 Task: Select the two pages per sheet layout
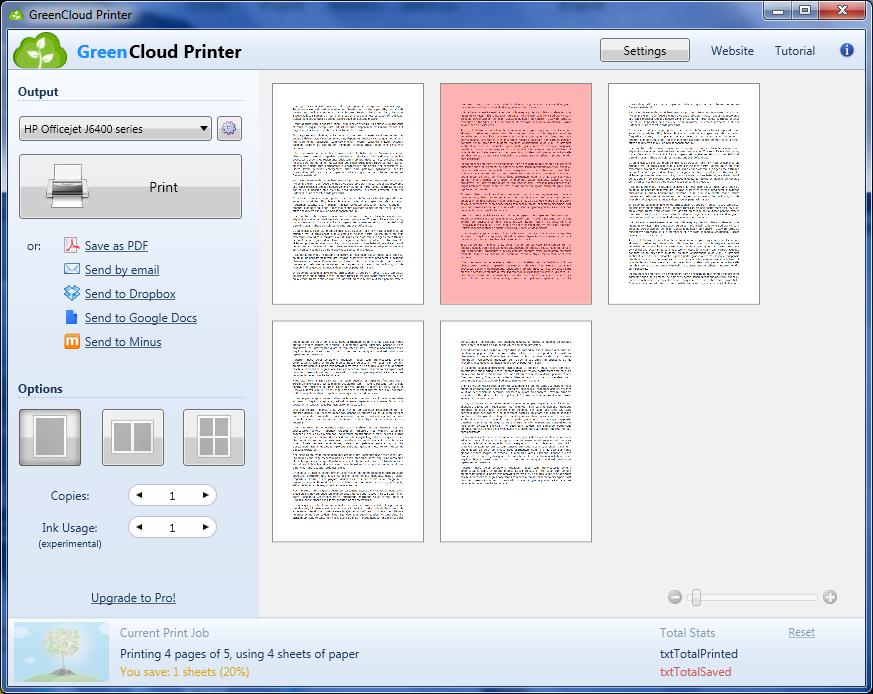(x=131, y=437)
